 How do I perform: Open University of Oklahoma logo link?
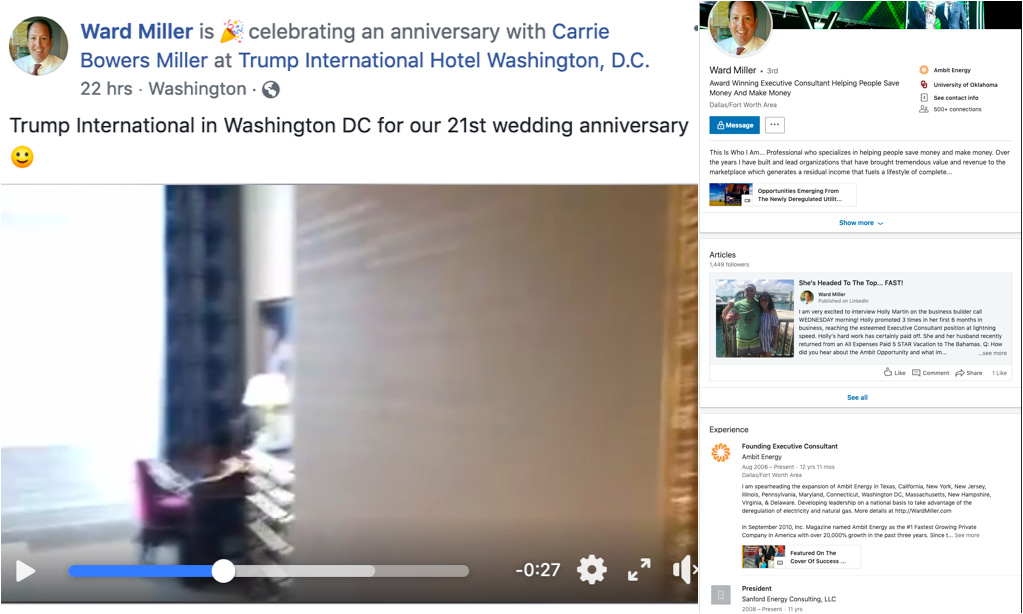tap(924, 84)
